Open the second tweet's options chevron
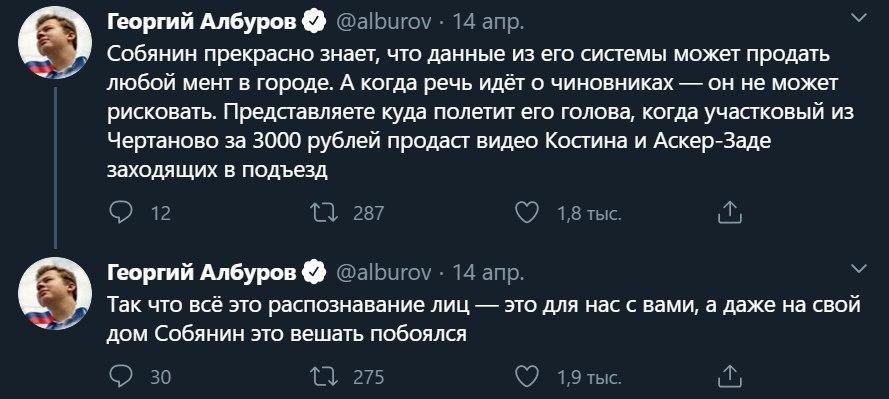Screen dimensions: 889x399 (860, 268)
